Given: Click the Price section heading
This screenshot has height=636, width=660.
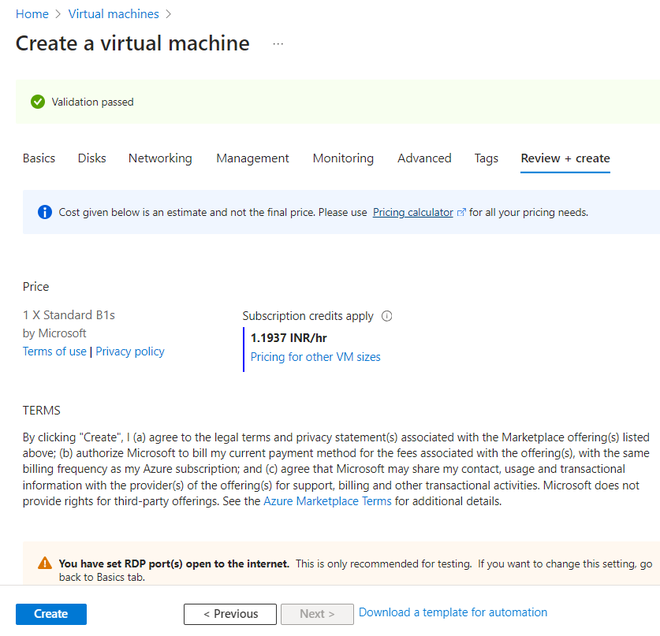Looking at the screenshot, I should [x=36, y=287].
